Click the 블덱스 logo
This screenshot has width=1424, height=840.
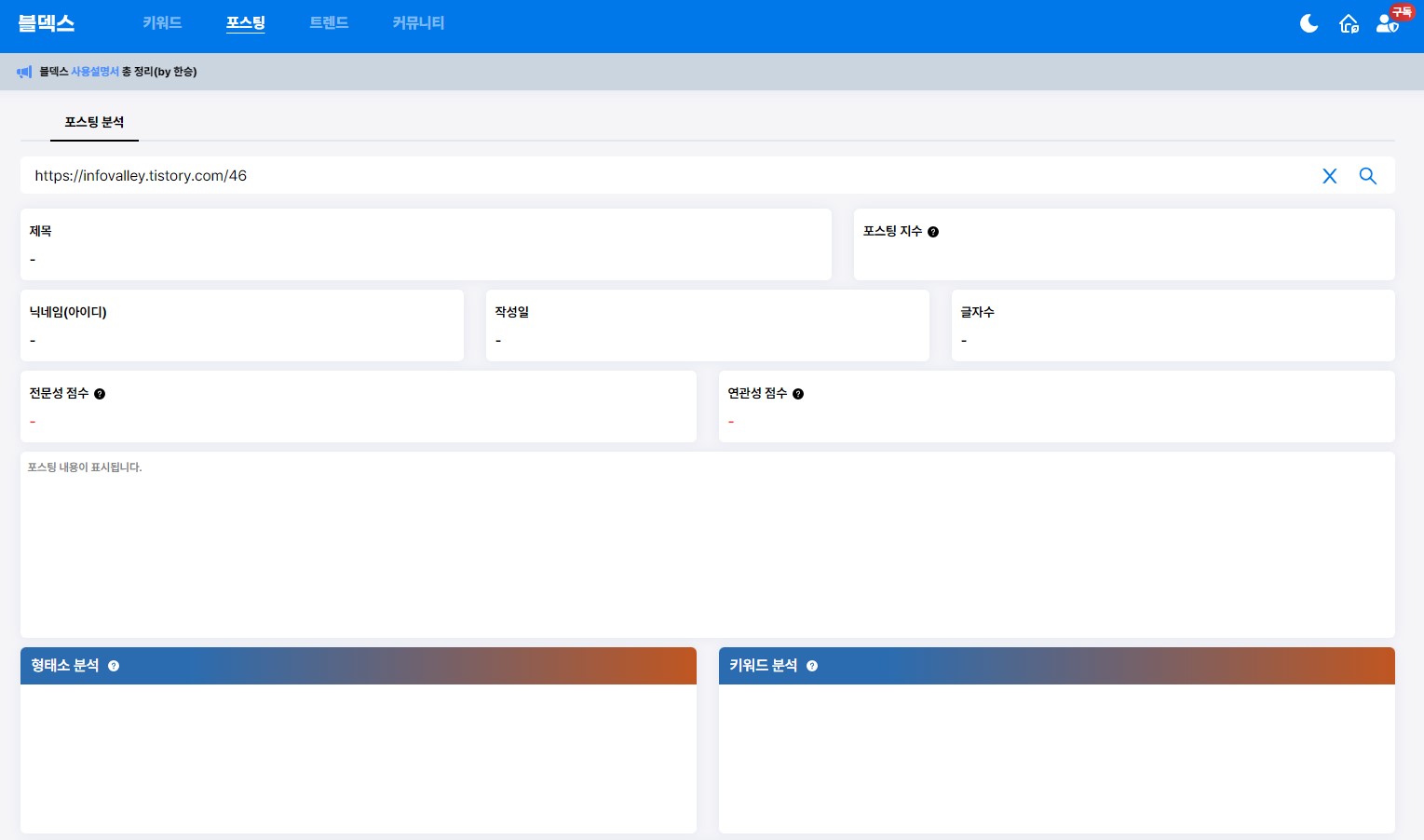47,23
